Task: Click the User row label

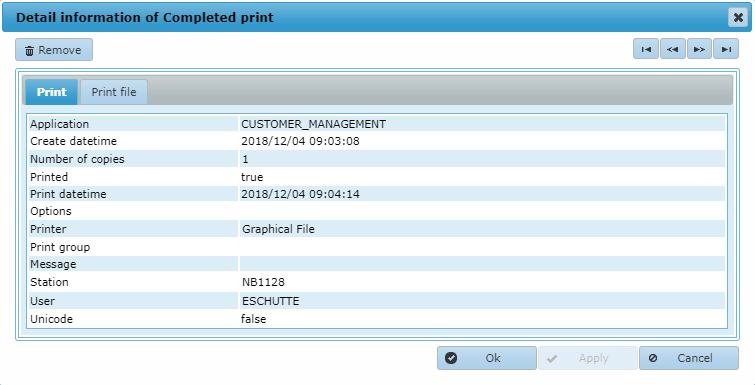Action: (42, 301)
